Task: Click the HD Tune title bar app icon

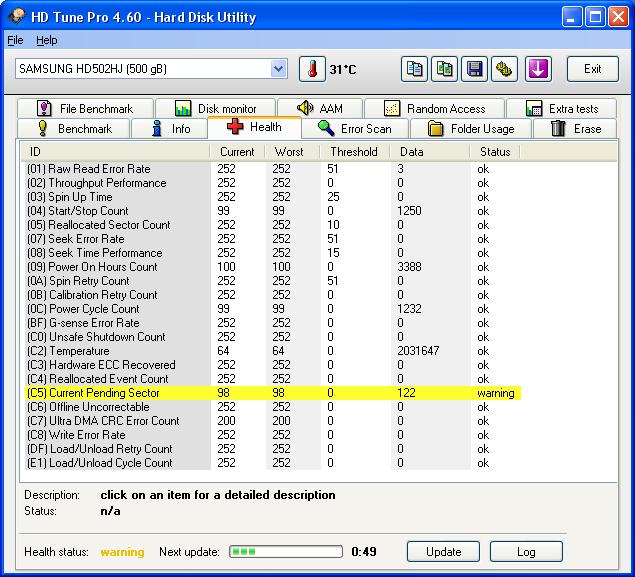Action: (x=17, y=17)
